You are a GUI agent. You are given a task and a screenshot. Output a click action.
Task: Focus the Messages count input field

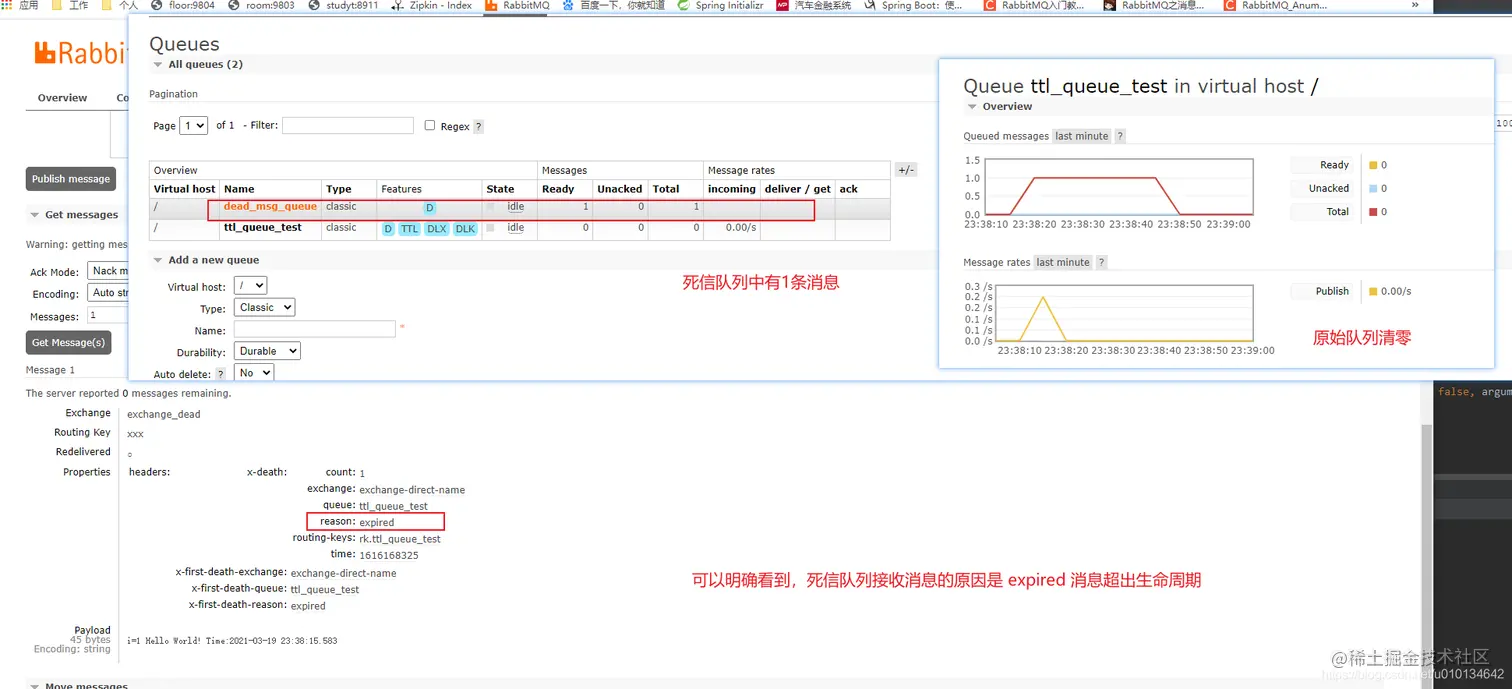[x=108, y=315]
